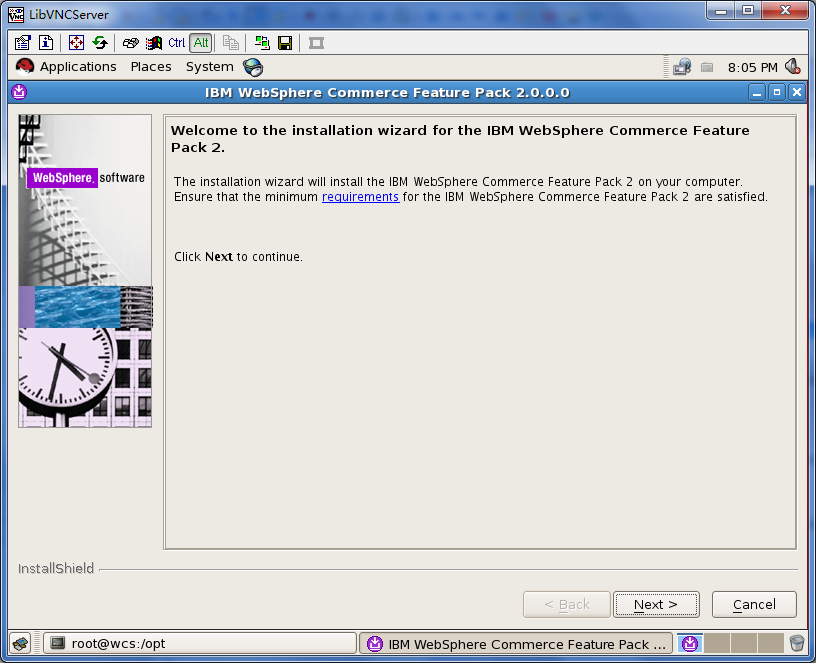Show VNC connection information

(46, 42)
